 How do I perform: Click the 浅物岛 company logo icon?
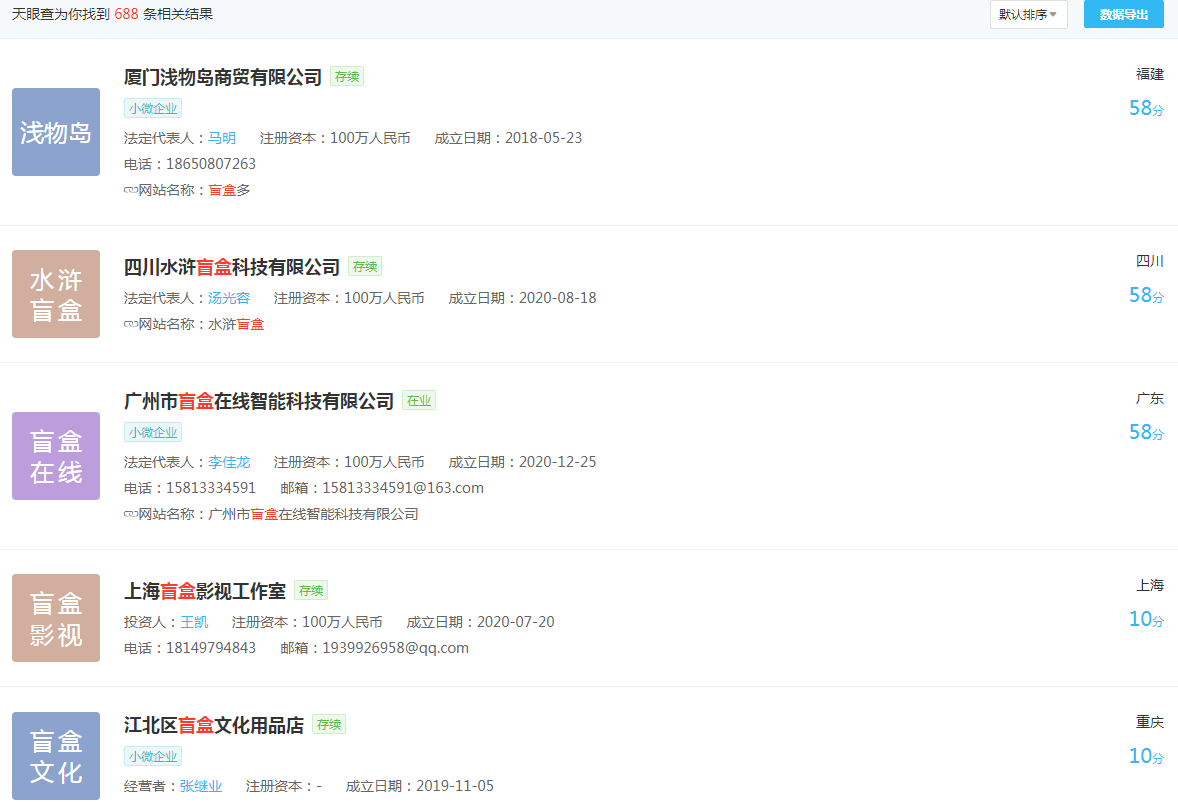click(55, 131)
